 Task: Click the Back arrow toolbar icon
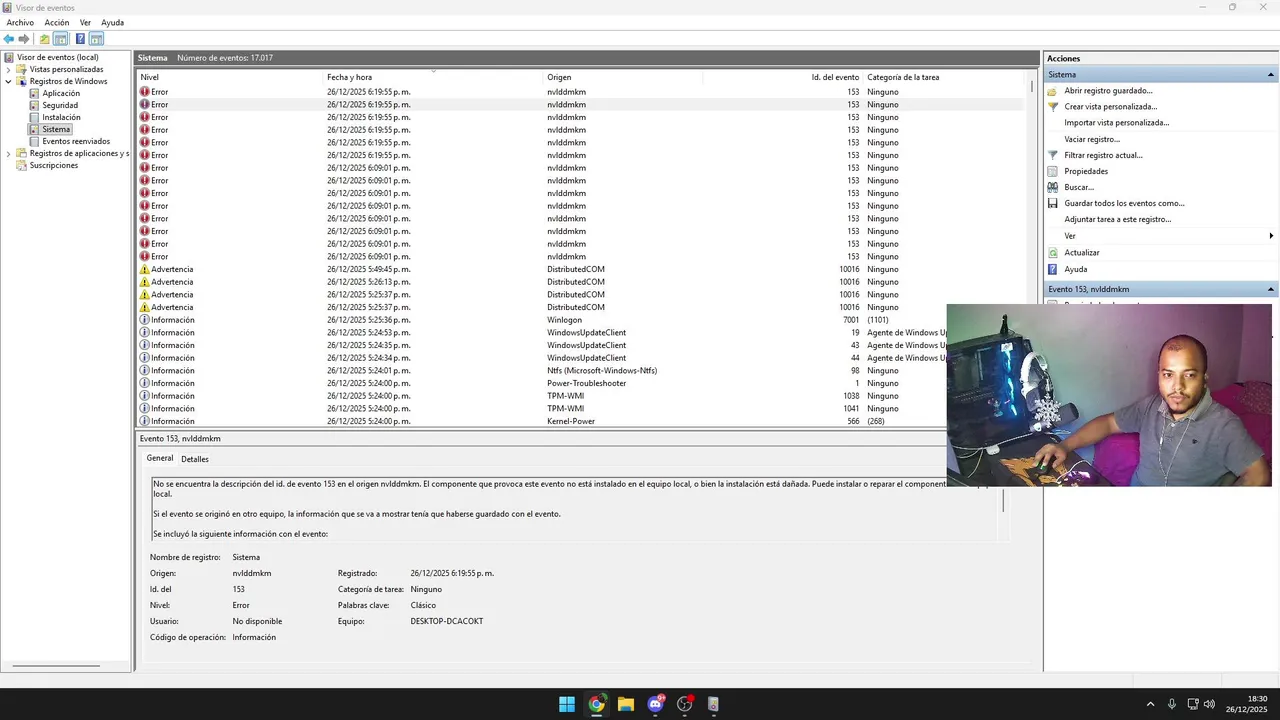(x=9, y=39)
